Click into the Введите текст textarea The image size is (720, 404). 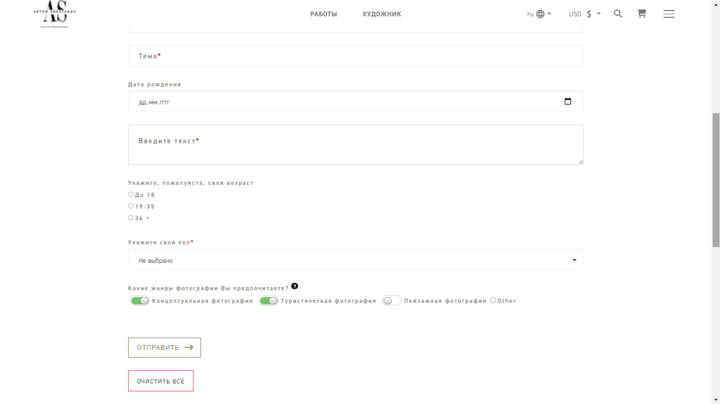[355, 145]
